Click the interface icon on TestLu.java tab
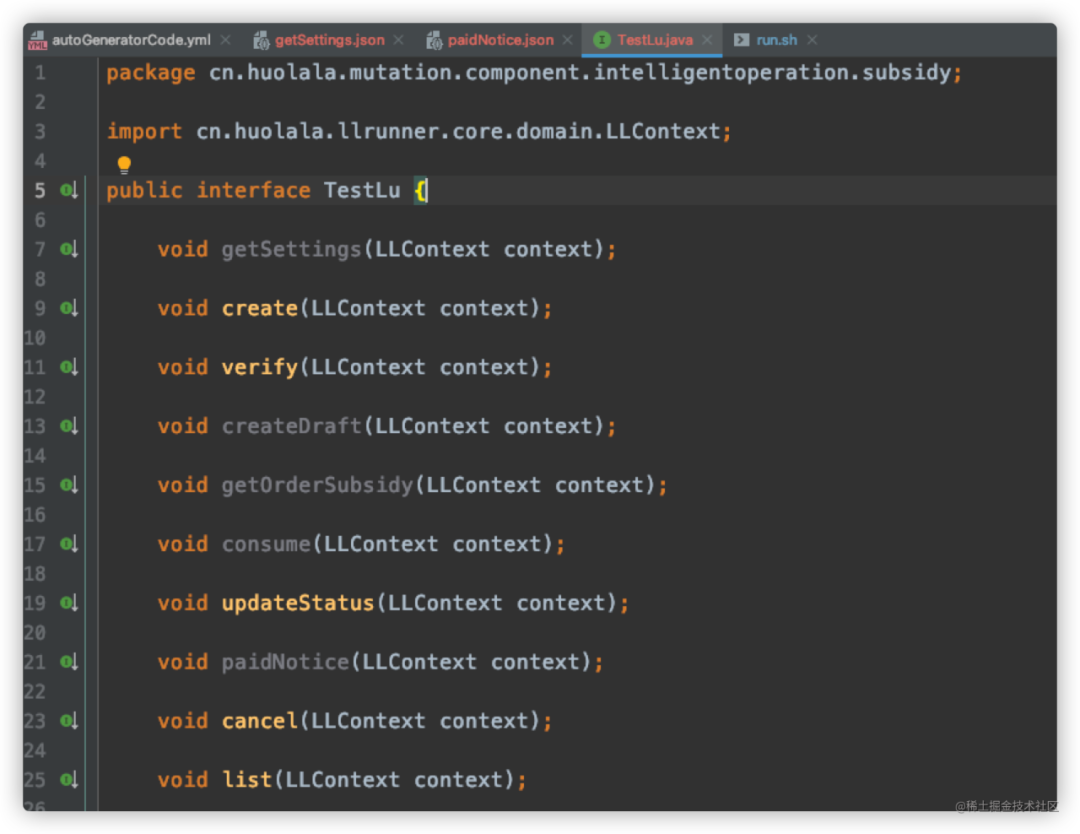 coord(601,40)
